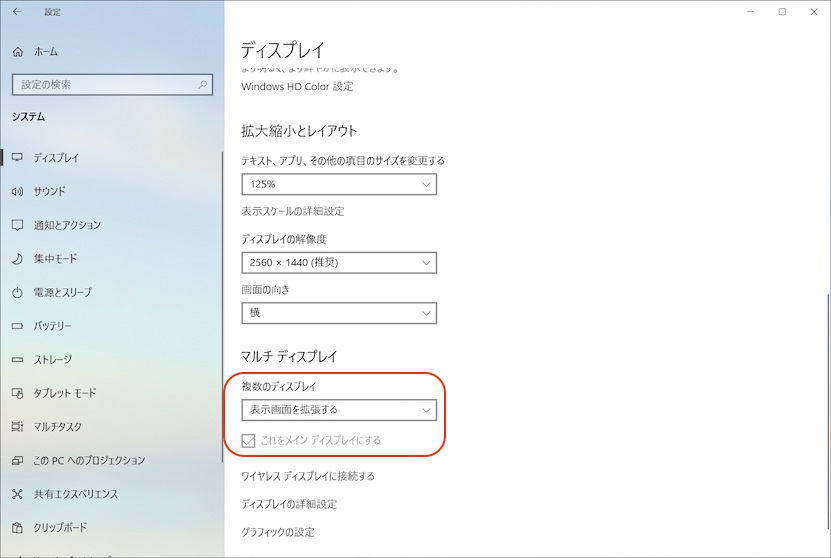Image resolution: width=831 pixels, height=558 pixels.
Task: Select the Shared experiences icon
Action: (x=17, y=494)
